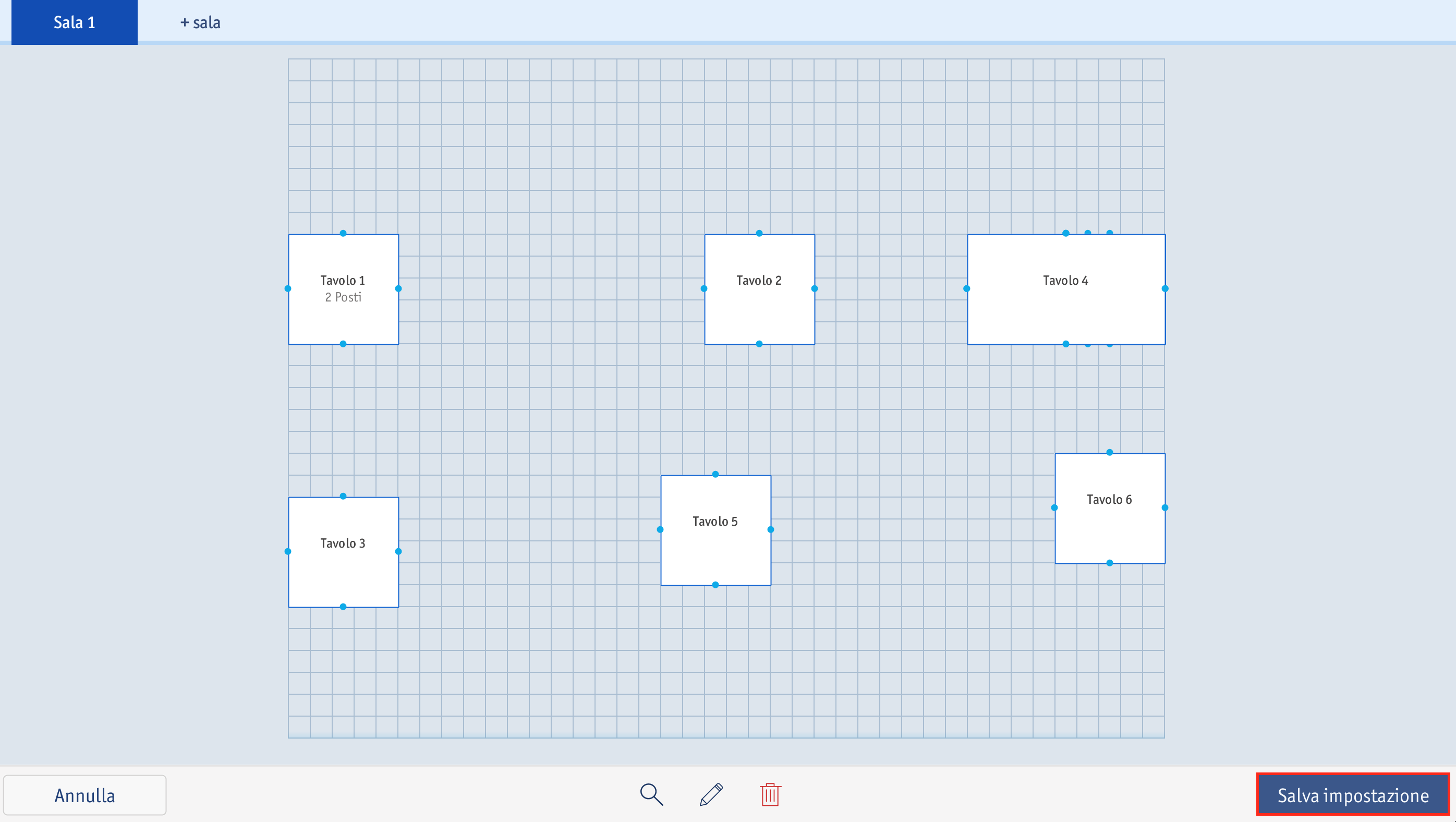The image size is (1456, 822).
Task: Click the left handle of Tavolo 2
Action: point(703,289)
